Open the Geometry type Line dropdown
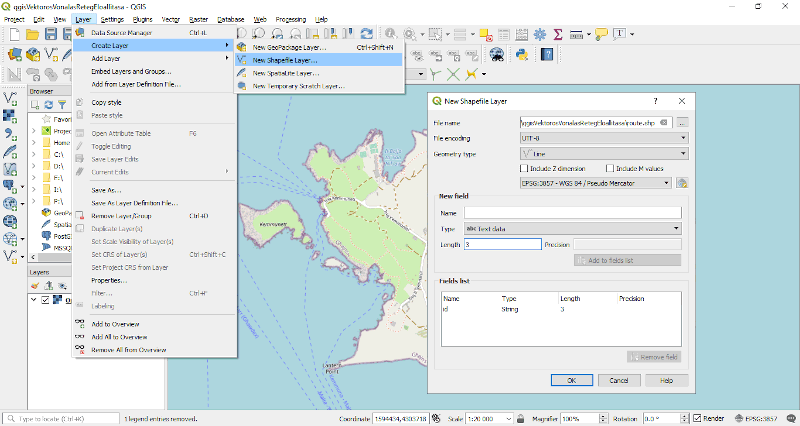 coord(604,154)
